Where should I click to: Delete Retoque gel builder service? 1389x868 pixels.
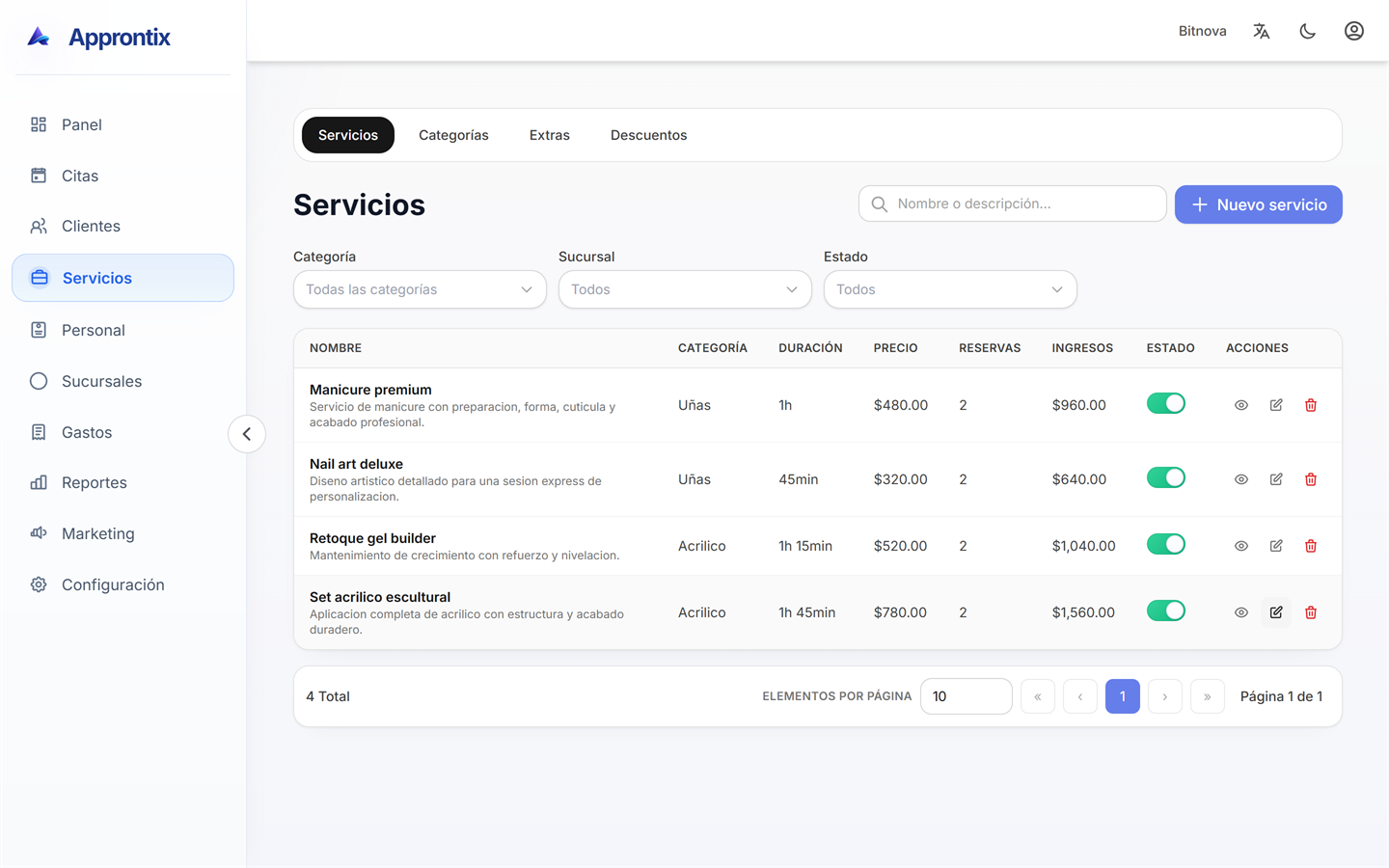tap(1311, 546)
